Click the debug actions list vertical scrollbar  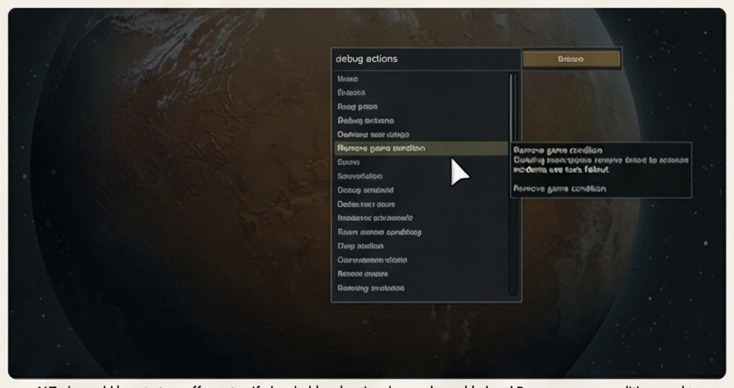513,184
